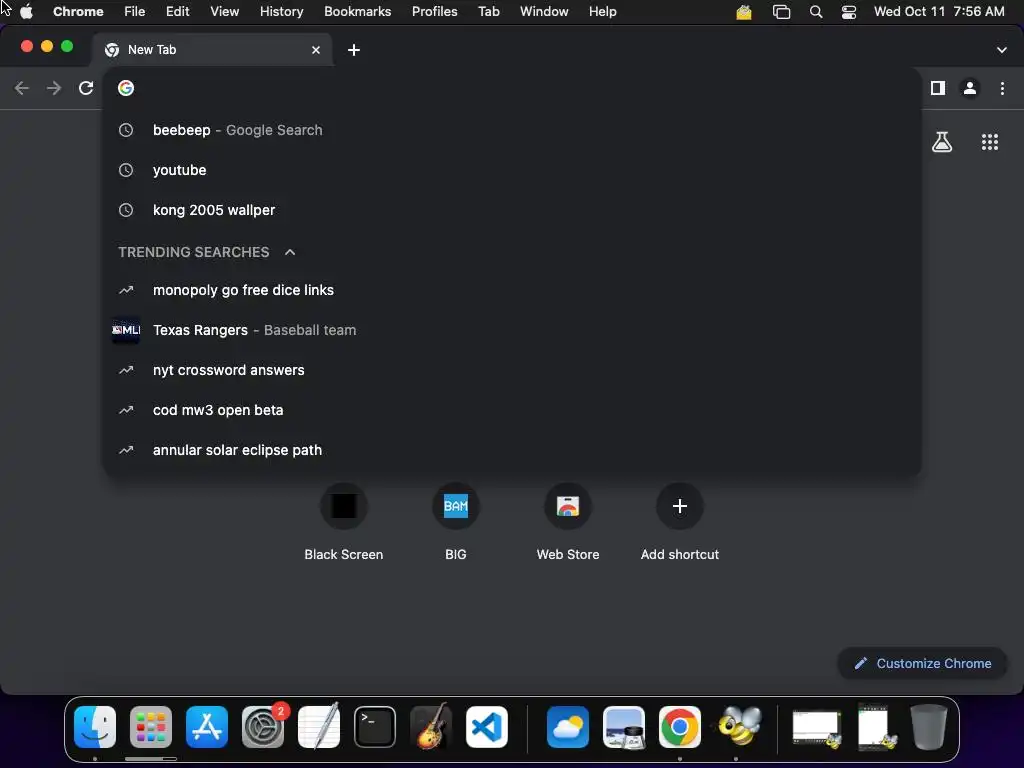Open Terminal from the dock

[x=375, y=727]
